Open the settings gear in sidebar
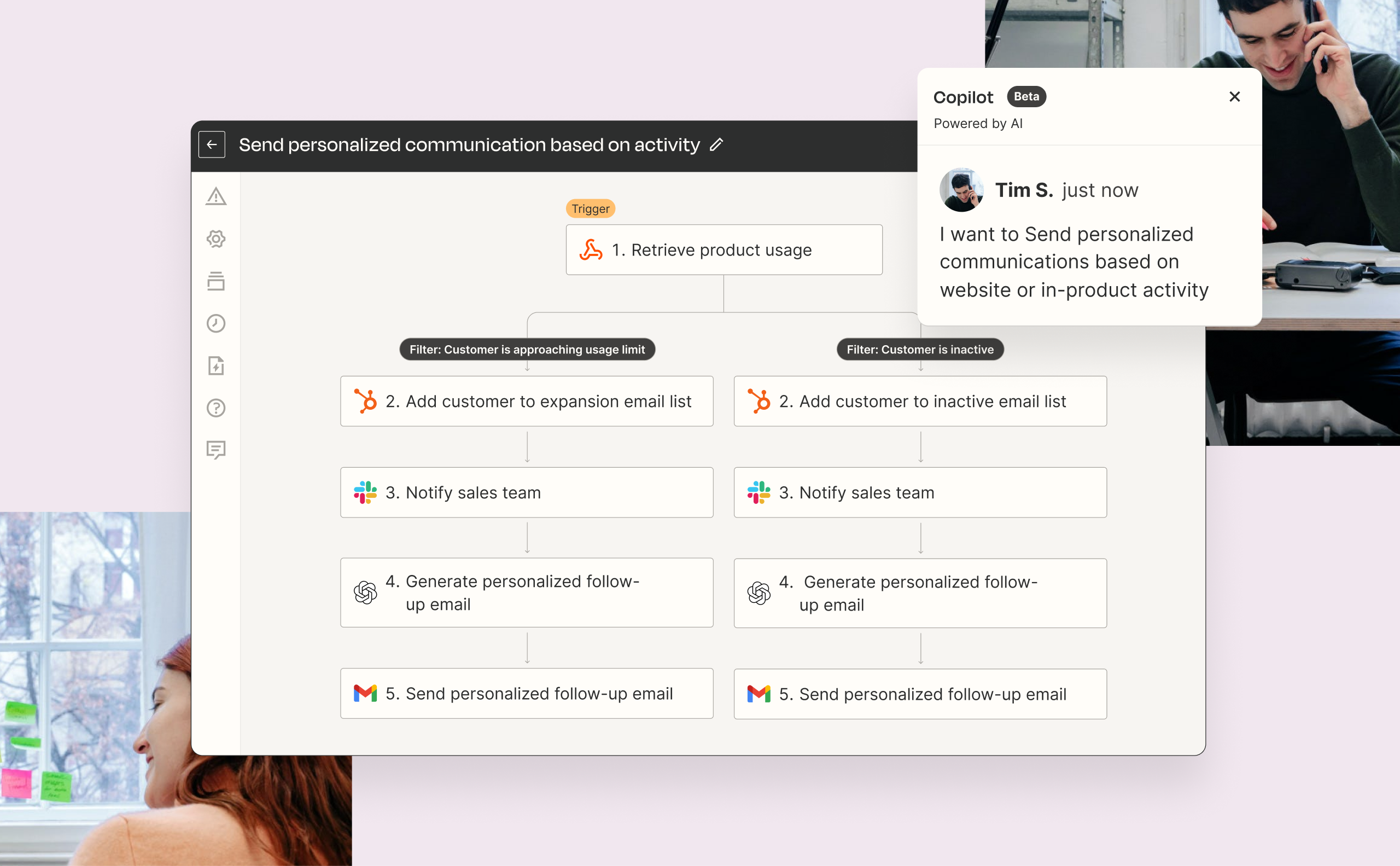Viewport: 1400px width, 866px height. tap(216, 239)
